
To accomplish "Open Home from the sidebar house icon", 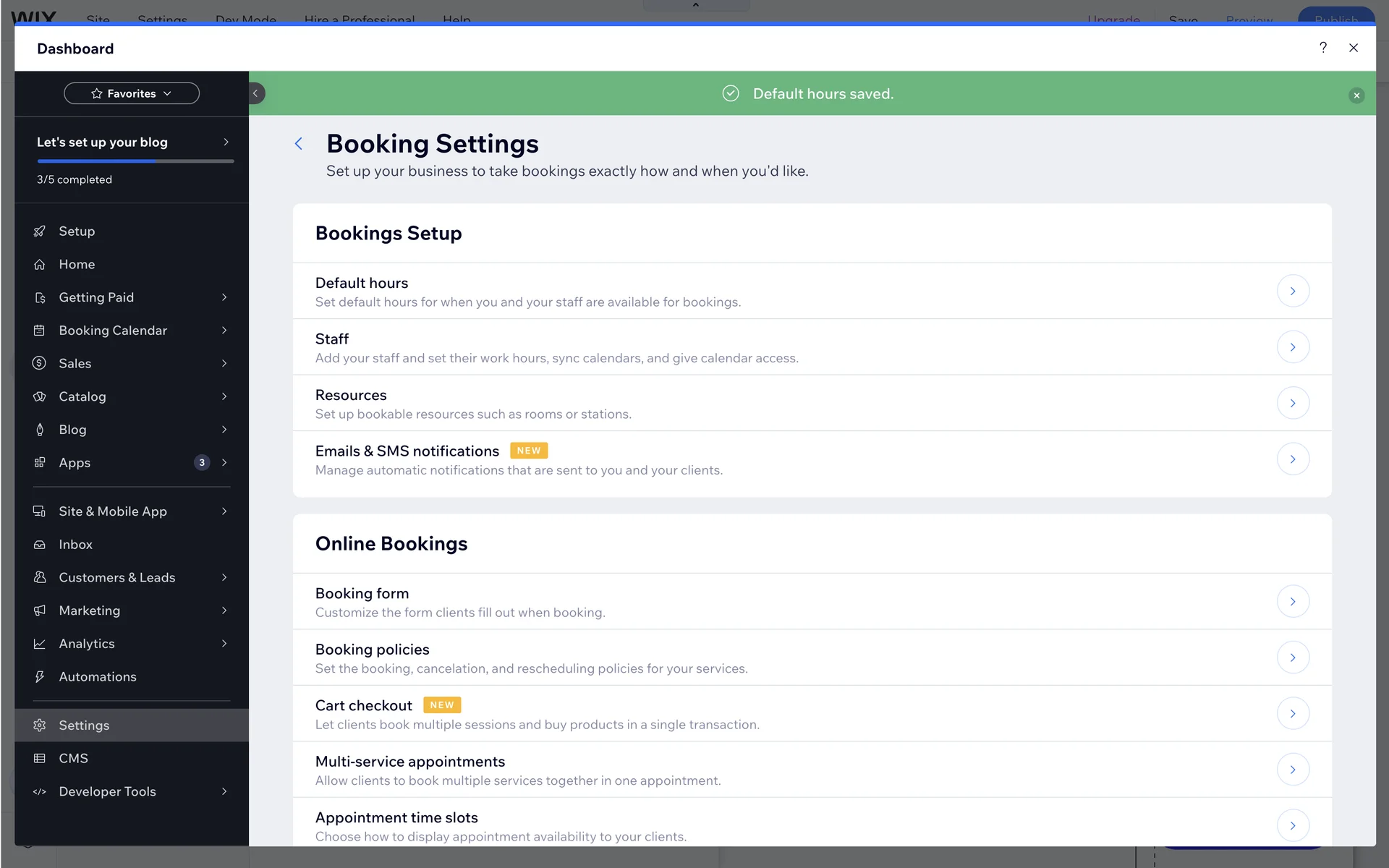I will (x=40, y=265).
